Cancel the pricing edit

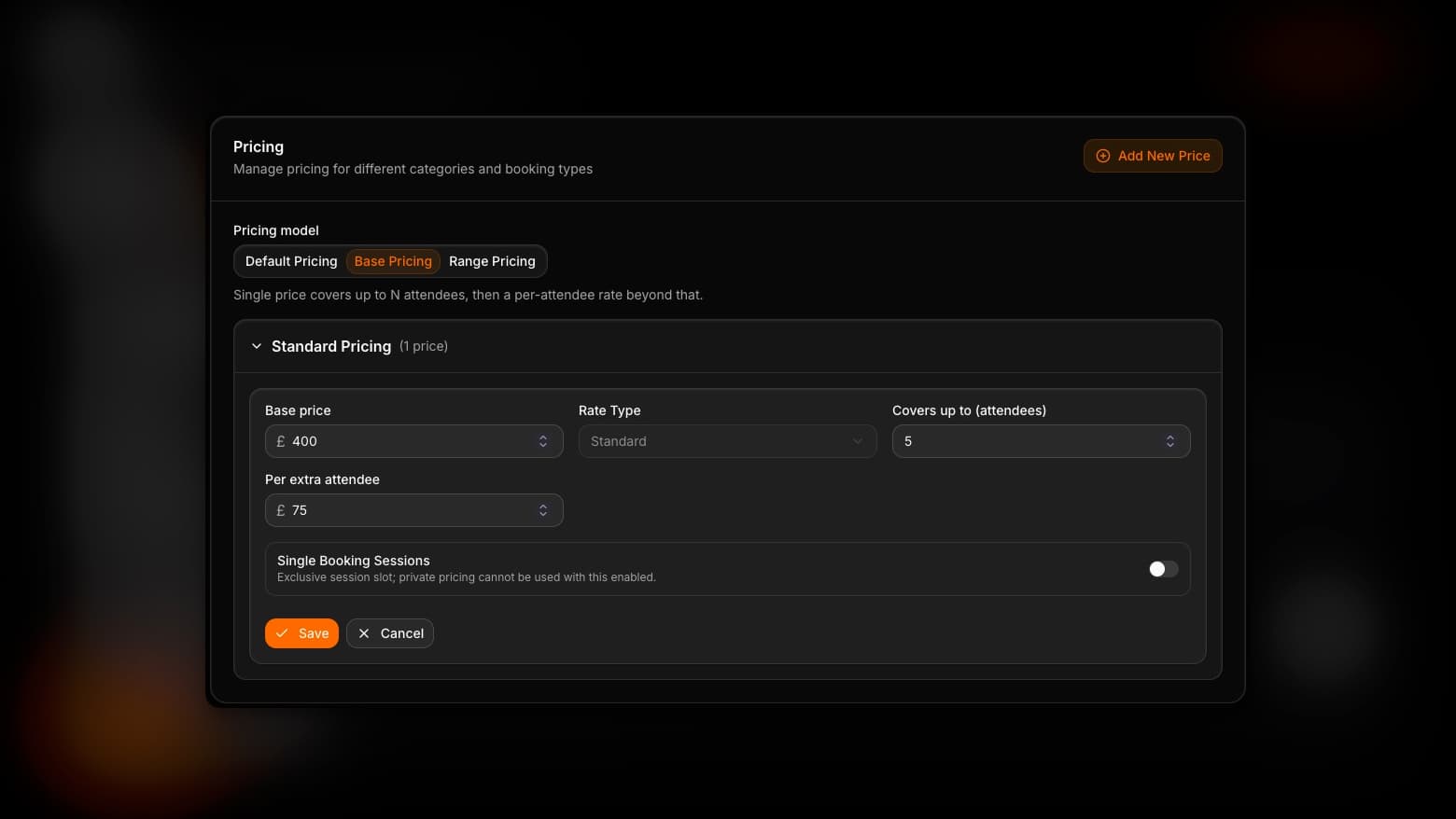(390, 633)
